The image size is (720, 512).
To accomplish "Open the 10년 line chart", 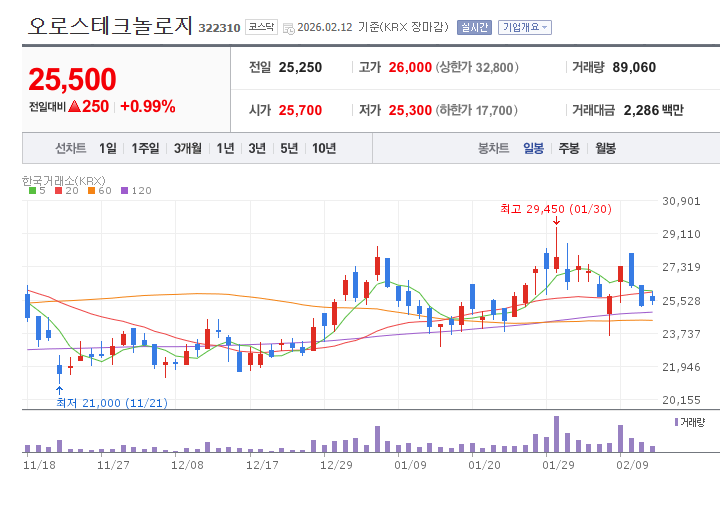I will (x=324, y=148).
